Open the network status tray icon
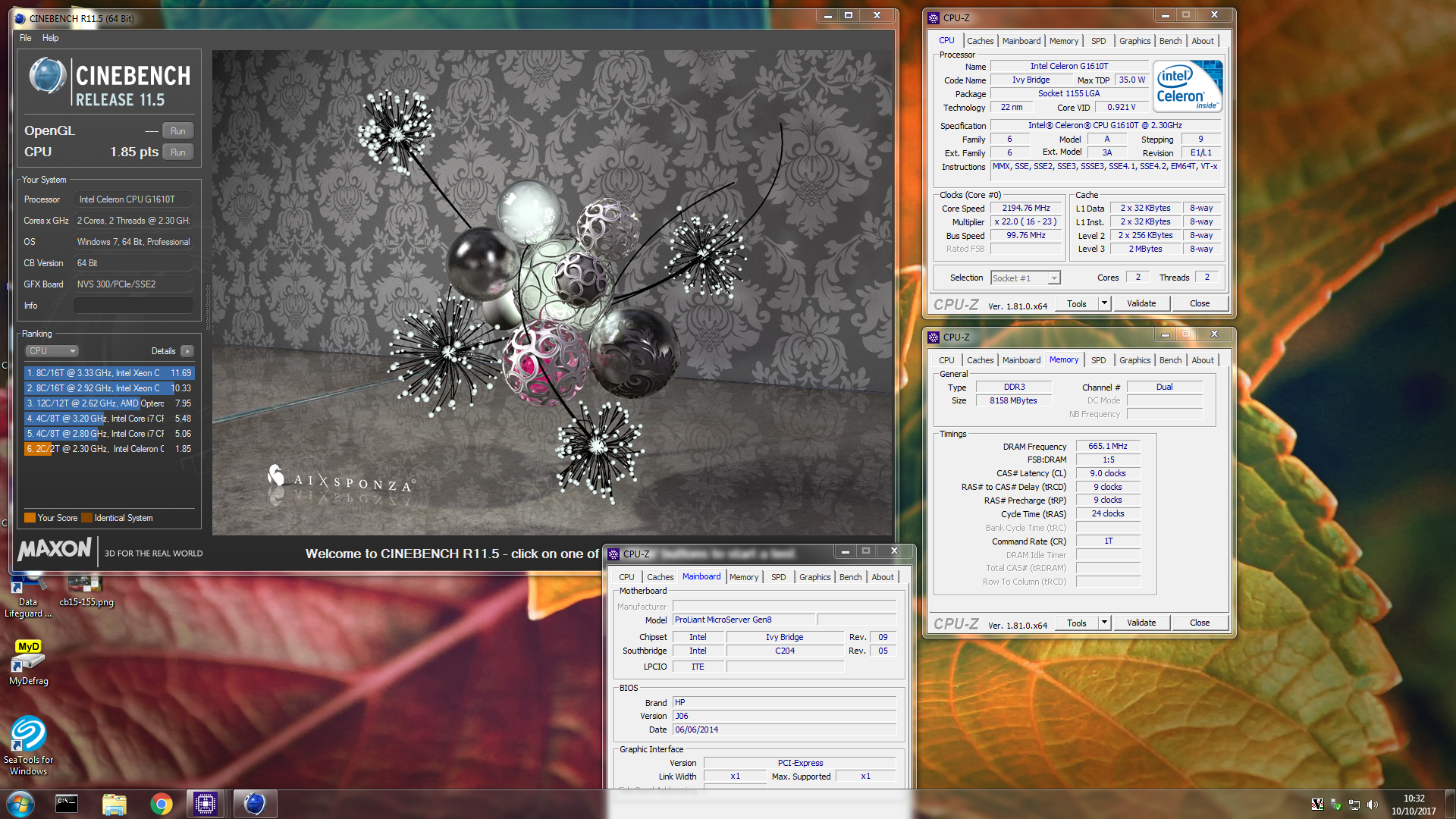The height and width of the screenshot is (819, 1456). (x=1354, y=805)
